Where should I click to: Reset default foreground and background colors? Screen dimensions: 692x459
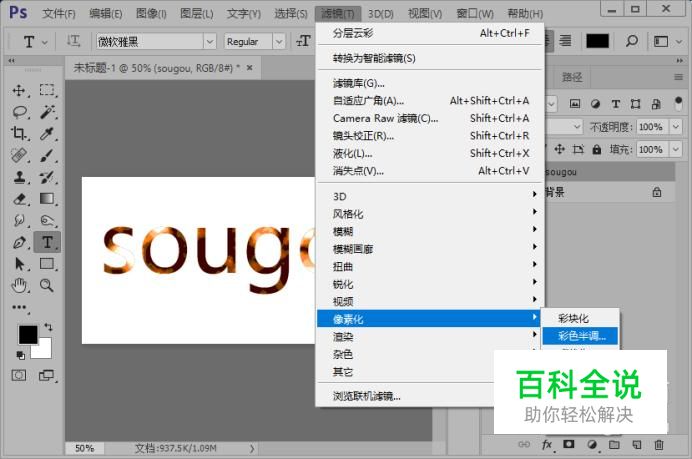(20, 354)
